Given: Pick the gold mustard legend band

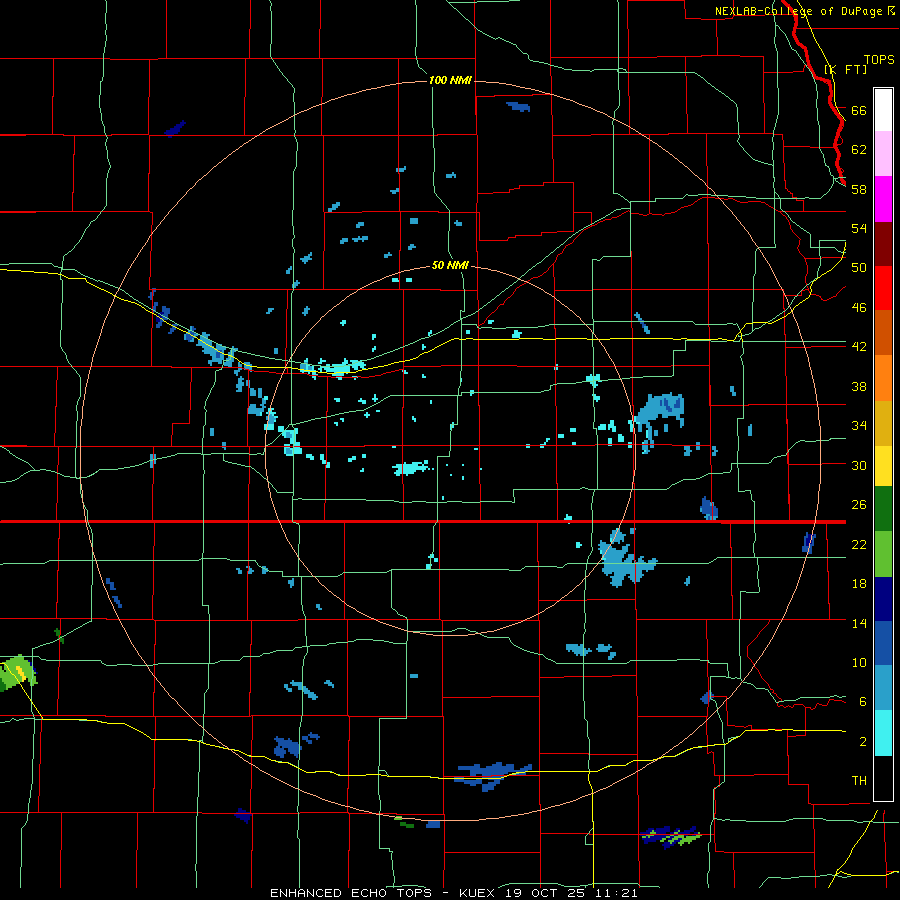Looking at the screenshot, I should click(x=883, y=423).
